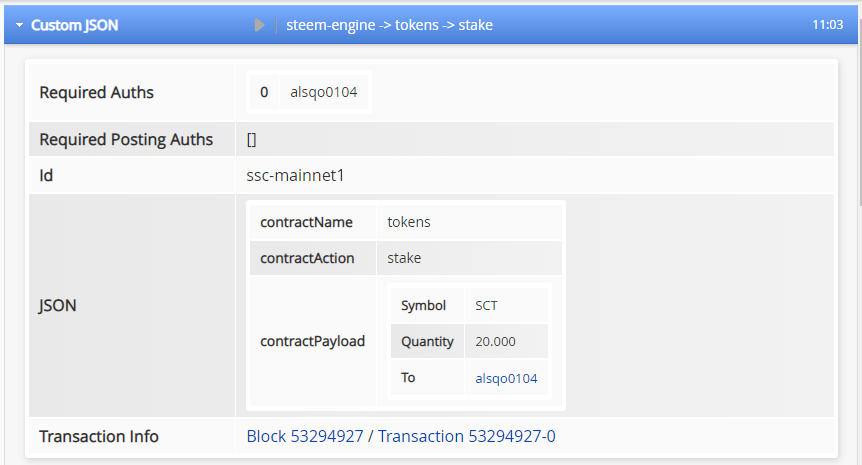The height and width of the screenshot is (465, 862).
Task: Click the Transaction Info label
Action: 99,436
